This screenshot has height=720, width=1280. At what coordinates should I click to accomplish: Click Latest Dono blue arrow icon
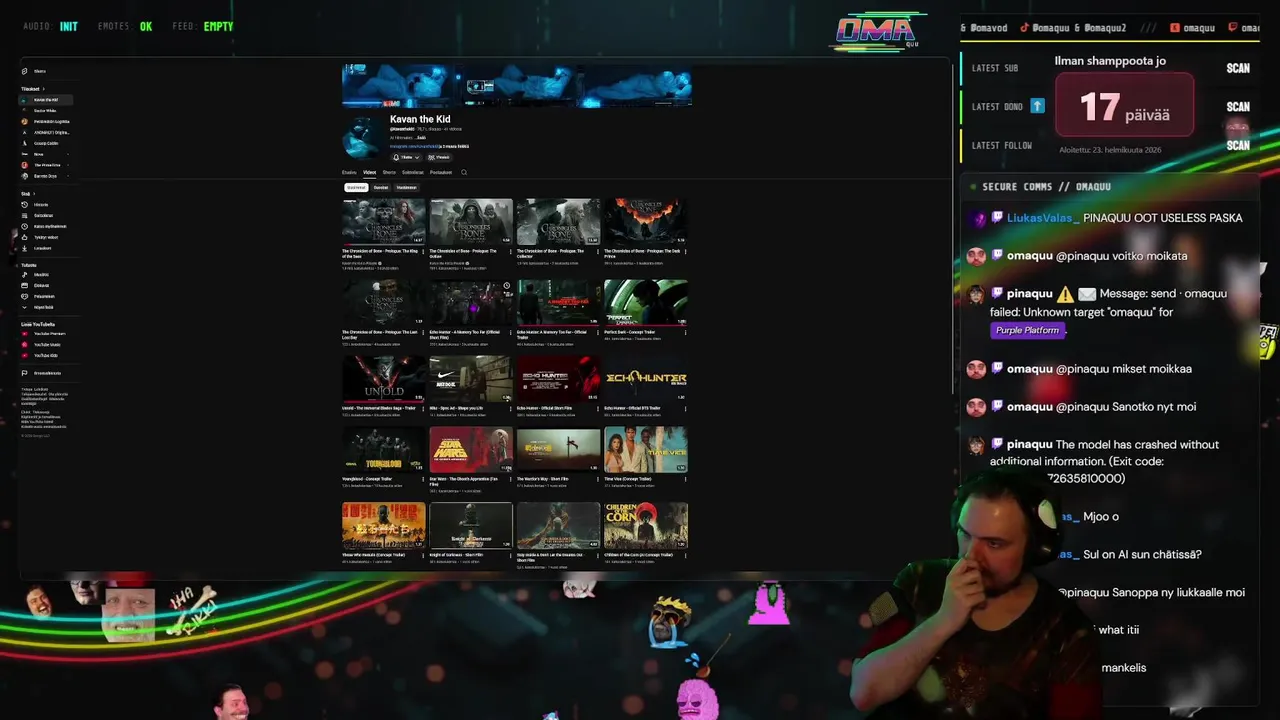click(x=1037, y=106)
